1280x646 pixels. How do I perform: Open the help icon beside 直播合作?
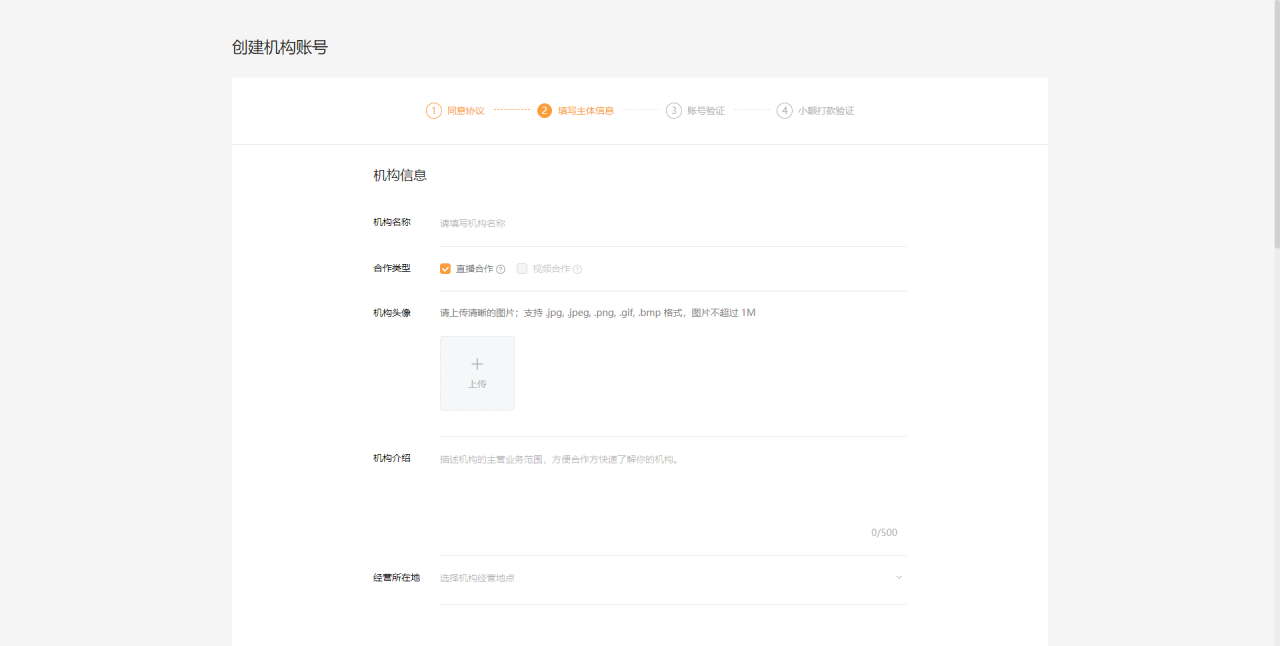pyautogui.click(x=501, y=269)
